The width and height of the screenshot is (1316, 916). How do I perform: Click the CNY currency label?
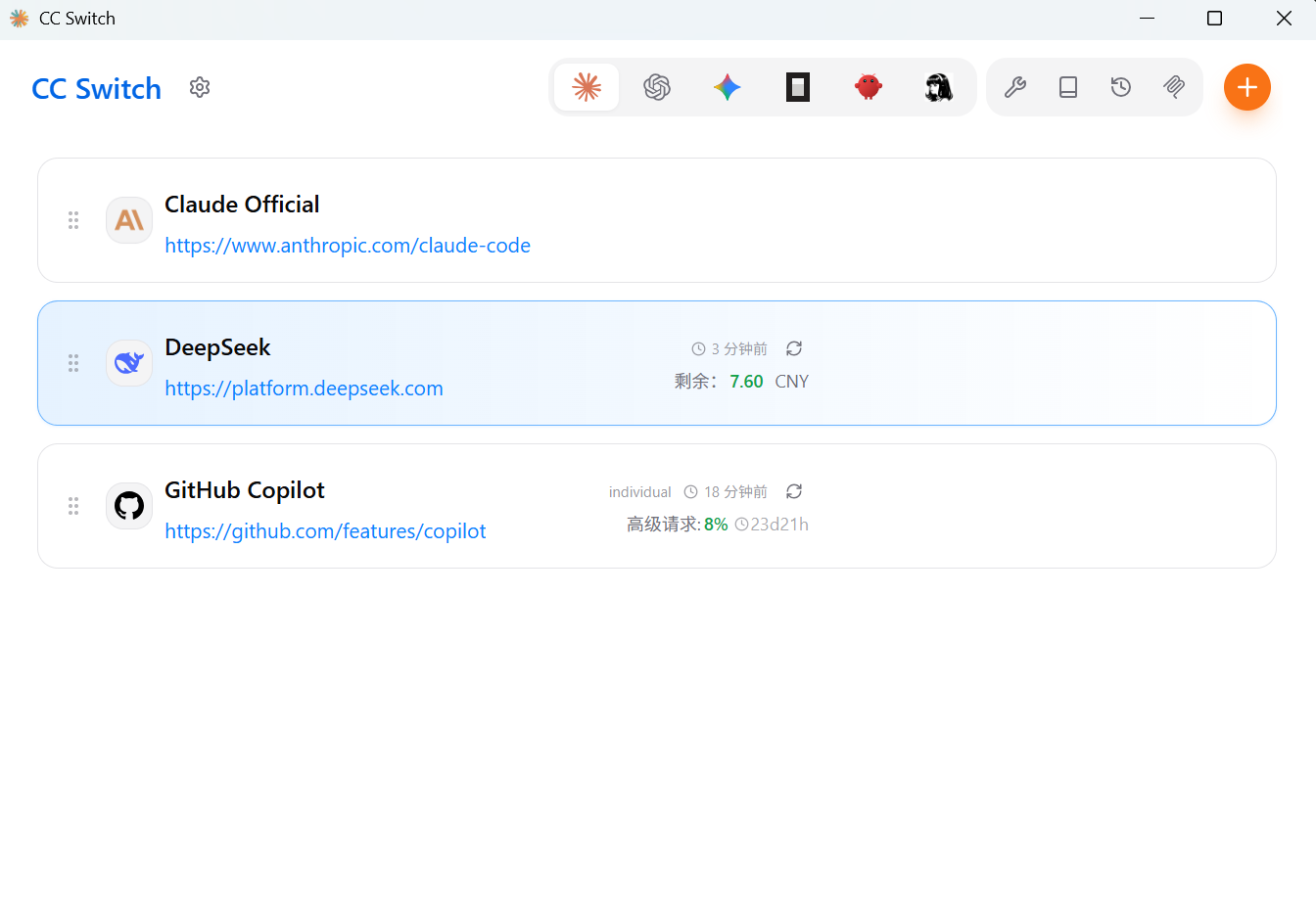(x=792, y=382)
